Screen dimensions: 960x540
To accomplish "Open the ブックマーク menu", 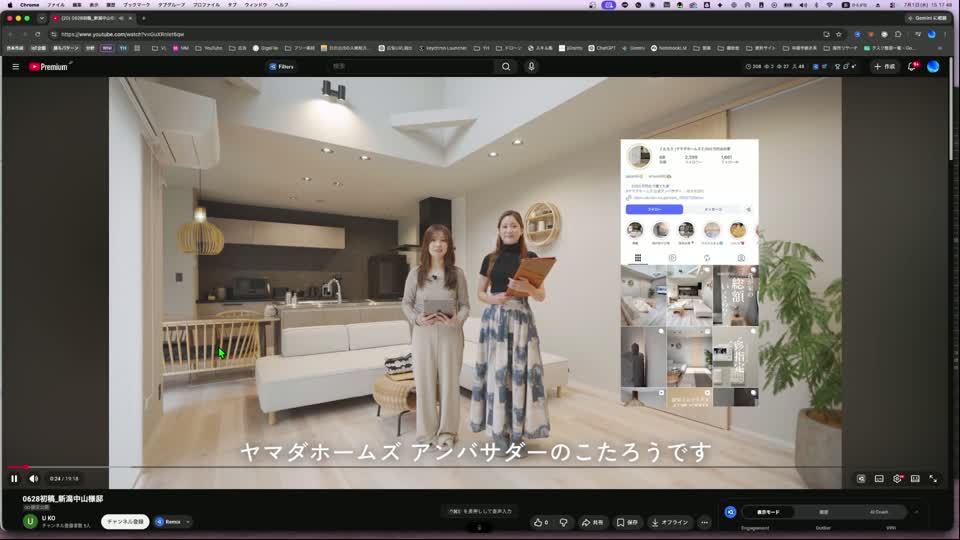I will click(x=137, y=5).
